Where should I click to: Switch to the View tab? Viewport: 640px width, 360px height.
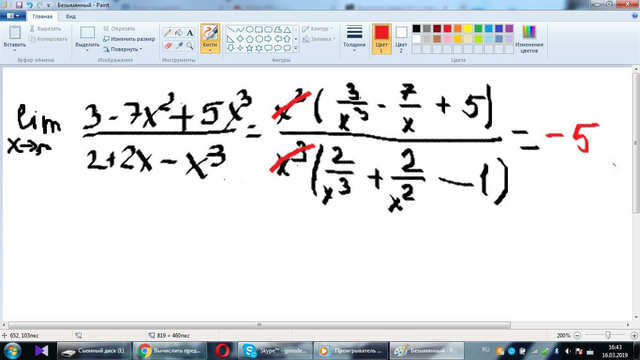[x=71, y=16]
